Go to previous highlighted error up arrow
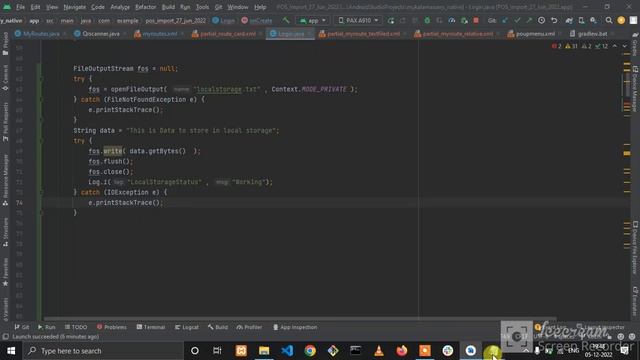This screenshot has height=360, width=640. click(x=615, y=46)
